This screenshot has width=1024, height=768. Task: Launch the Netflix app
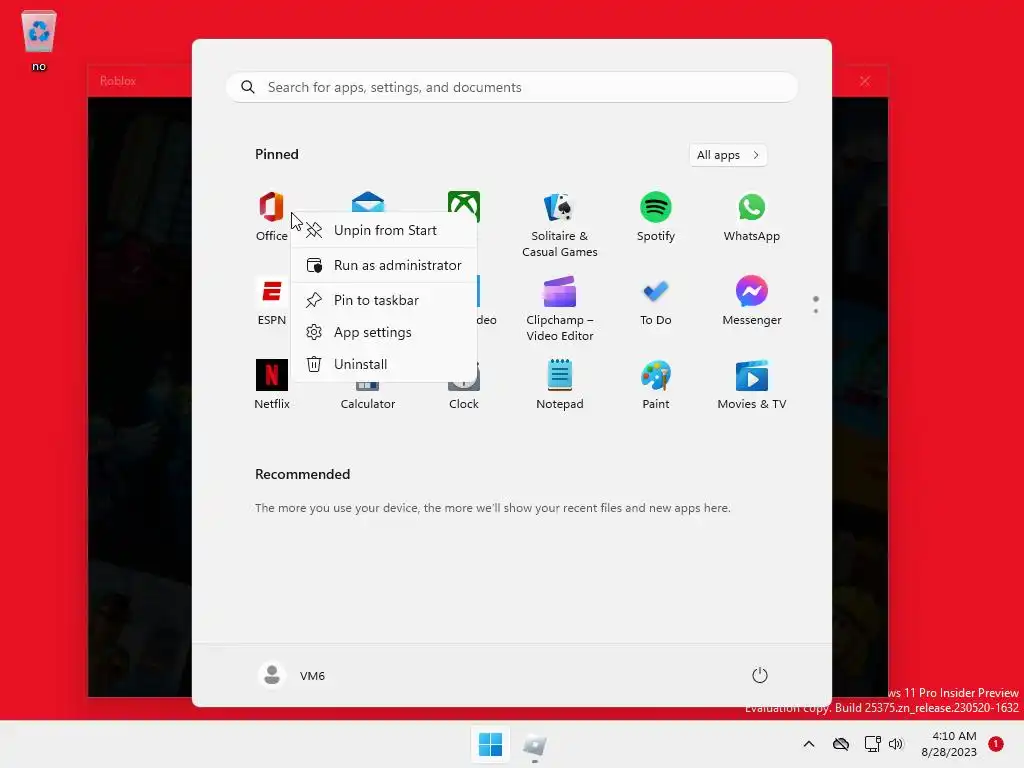pyautogui.click(x=272, y=385)
